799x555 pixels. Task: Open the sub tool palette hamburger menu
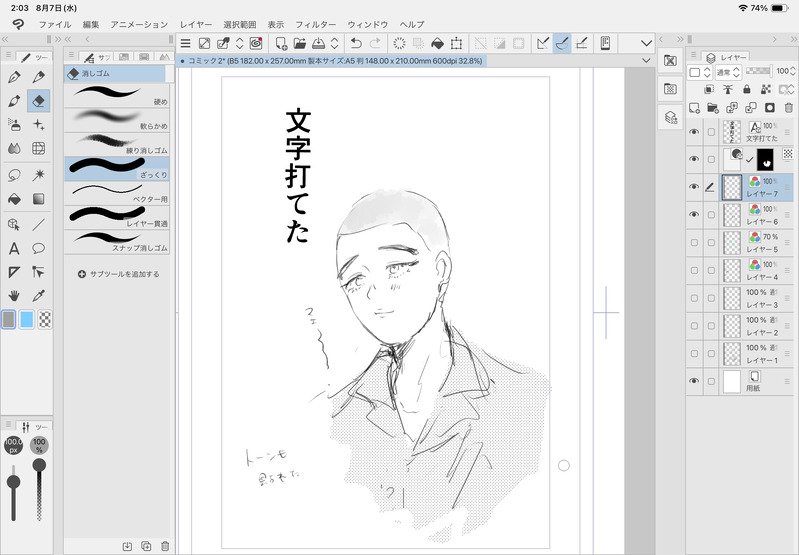(x=71, y=55)
